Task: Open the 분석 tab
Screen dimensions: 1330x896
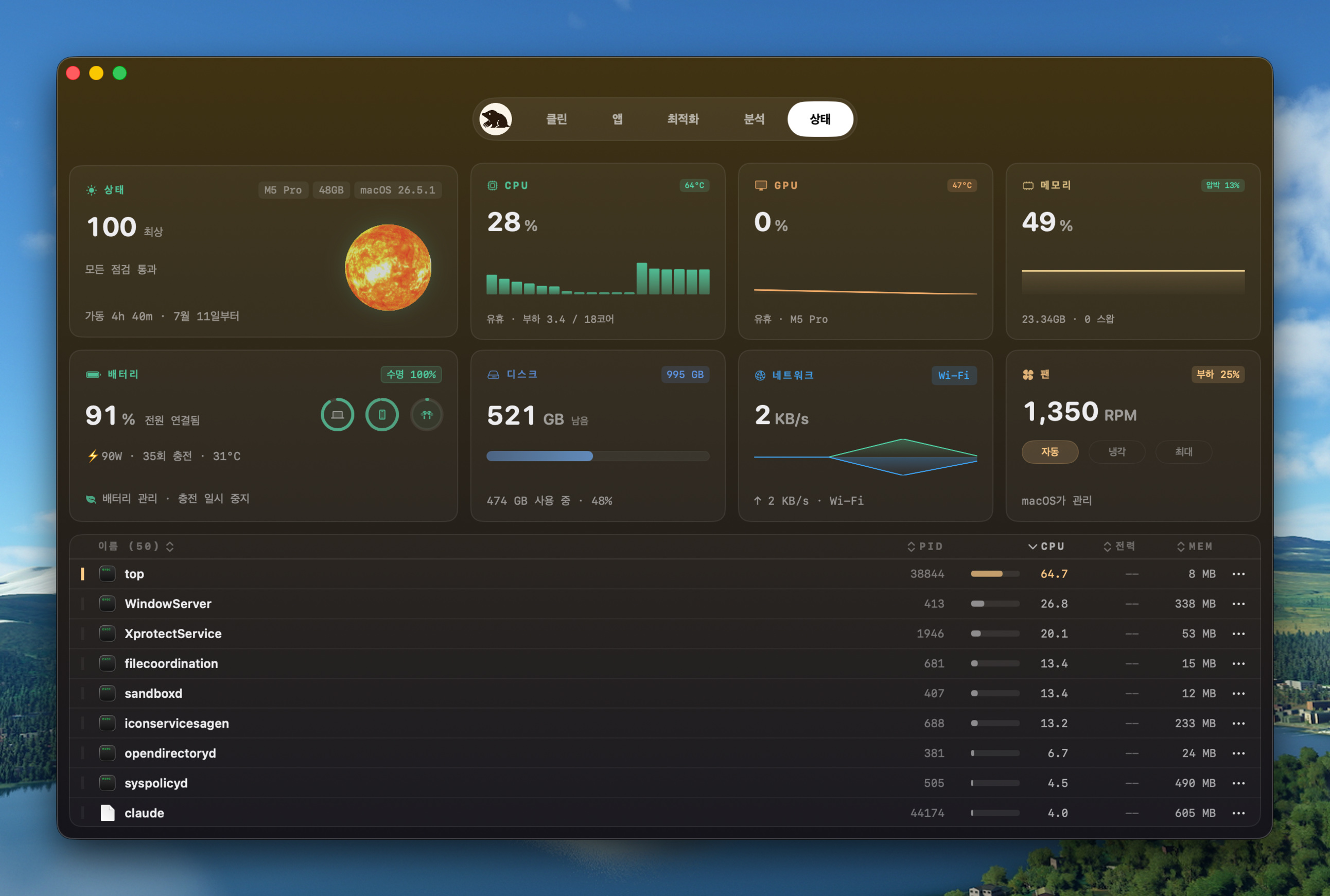Action: pos(754,119)
